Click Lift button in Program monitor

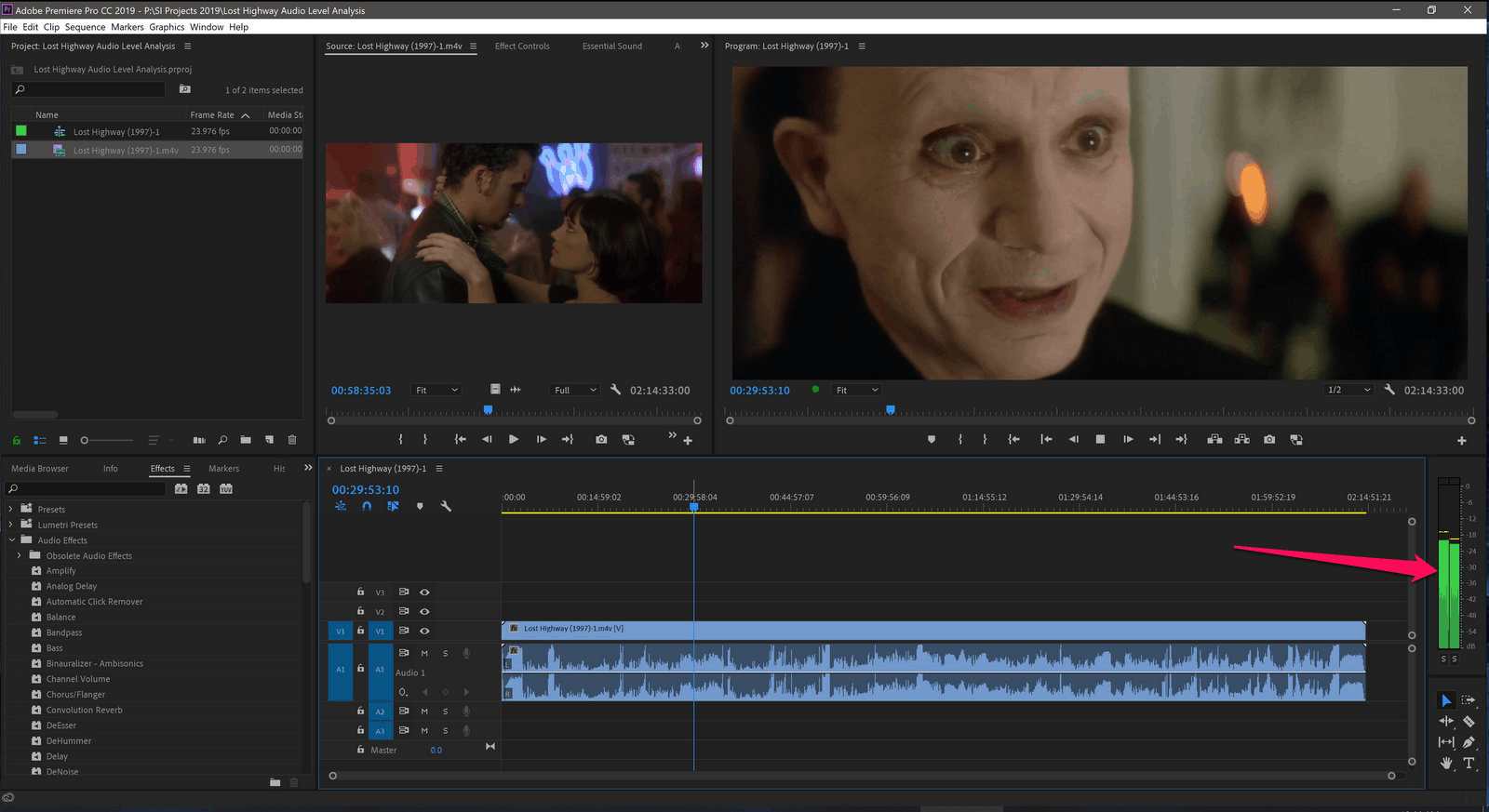[x=1214, y=439]
